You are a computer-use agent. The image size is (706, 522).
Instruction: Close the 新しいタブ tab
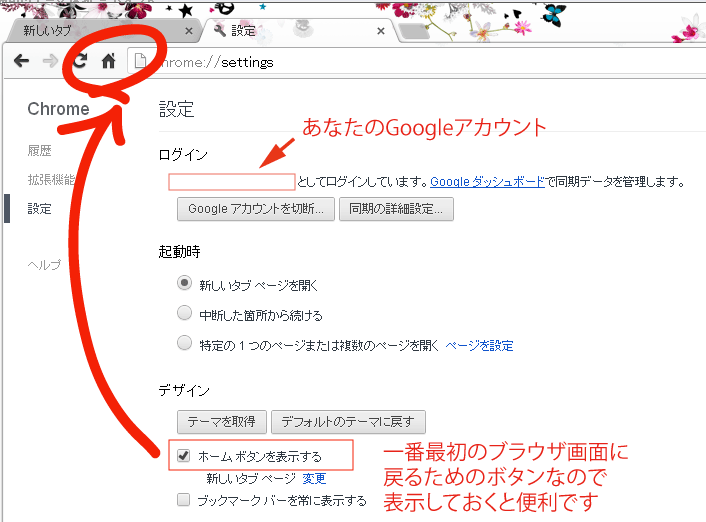(189, 31)
